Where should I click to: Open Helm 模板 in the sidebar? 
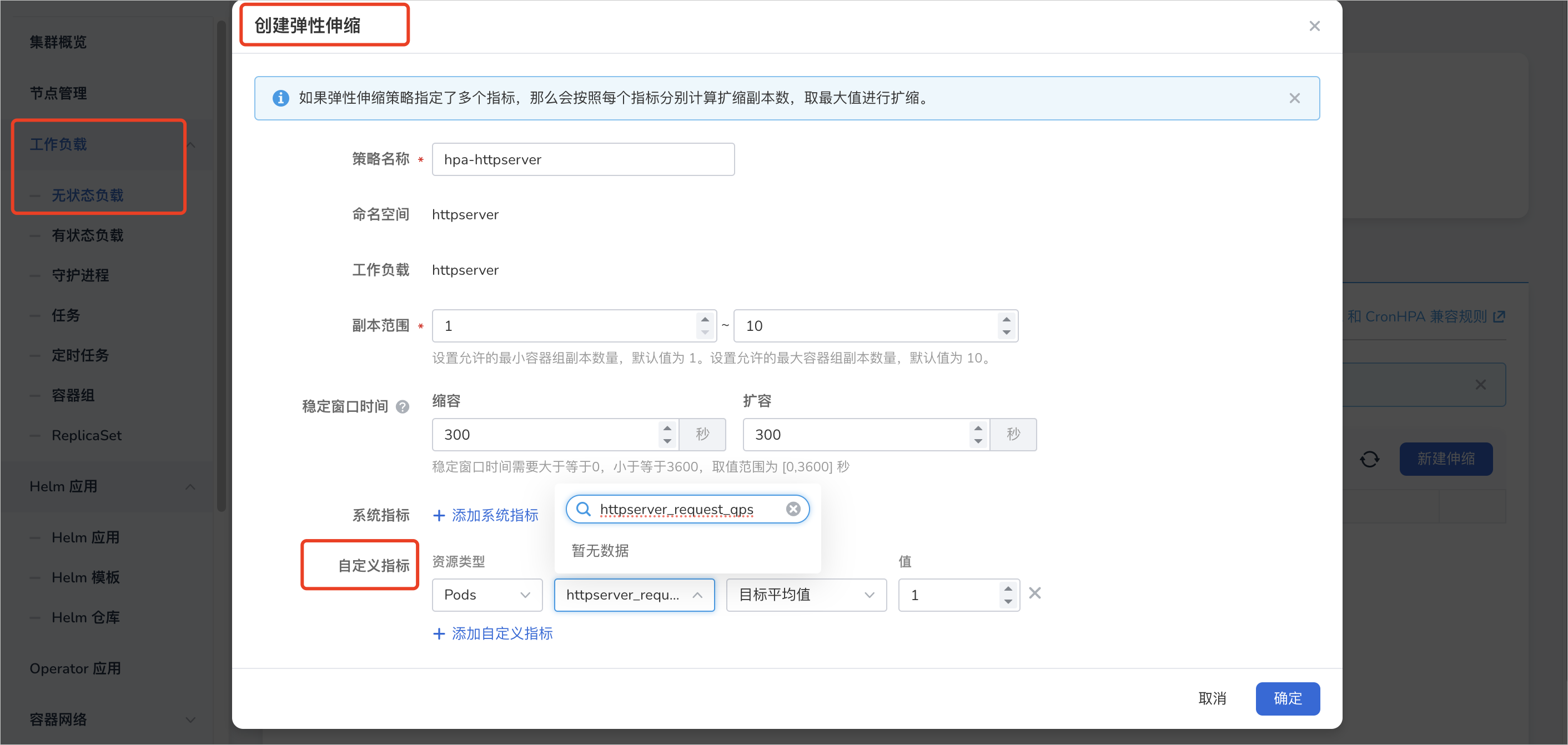click(85, 577)
